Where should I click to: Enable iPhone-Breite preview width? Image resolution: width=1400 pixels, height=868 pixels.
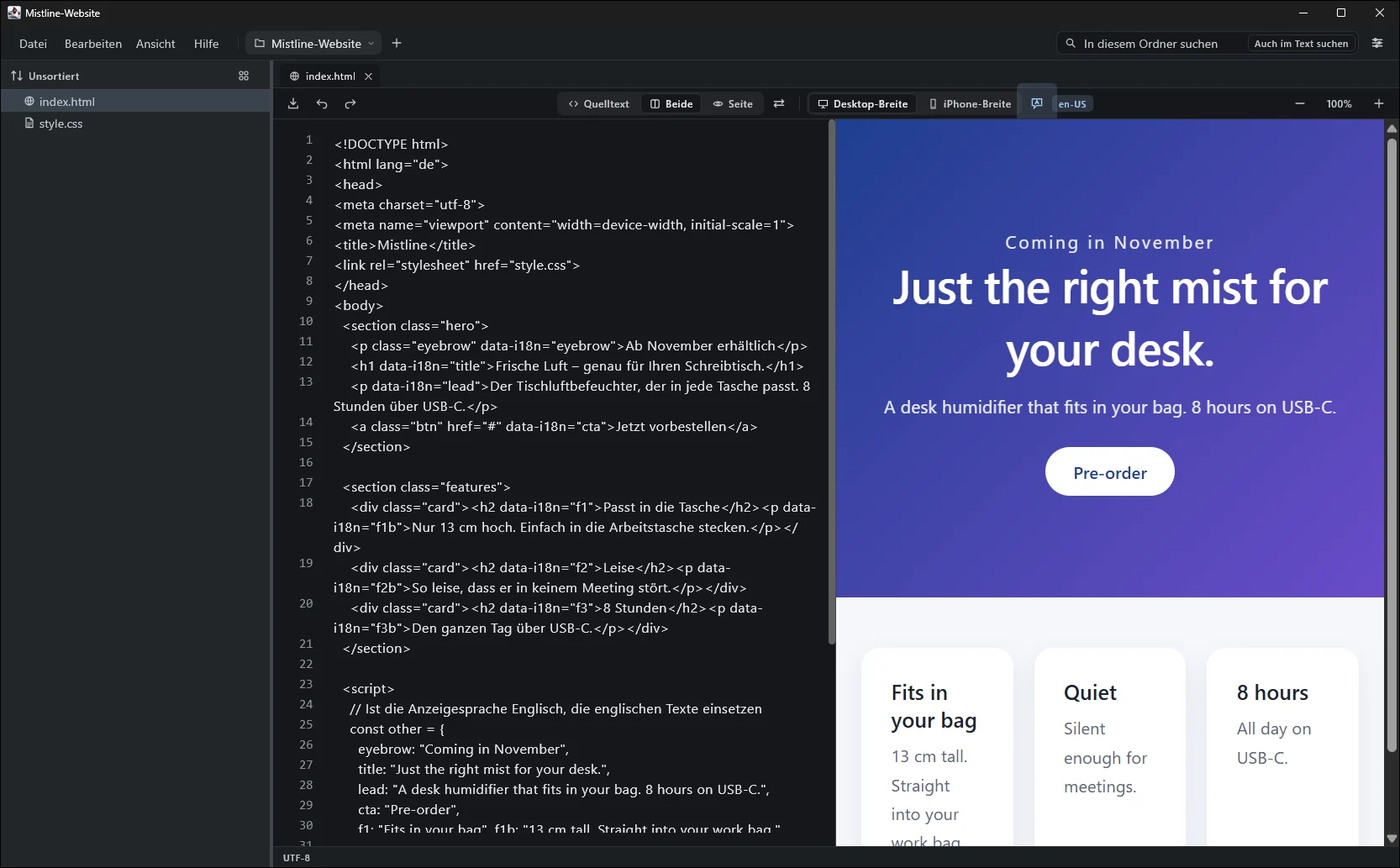[970, 104]
